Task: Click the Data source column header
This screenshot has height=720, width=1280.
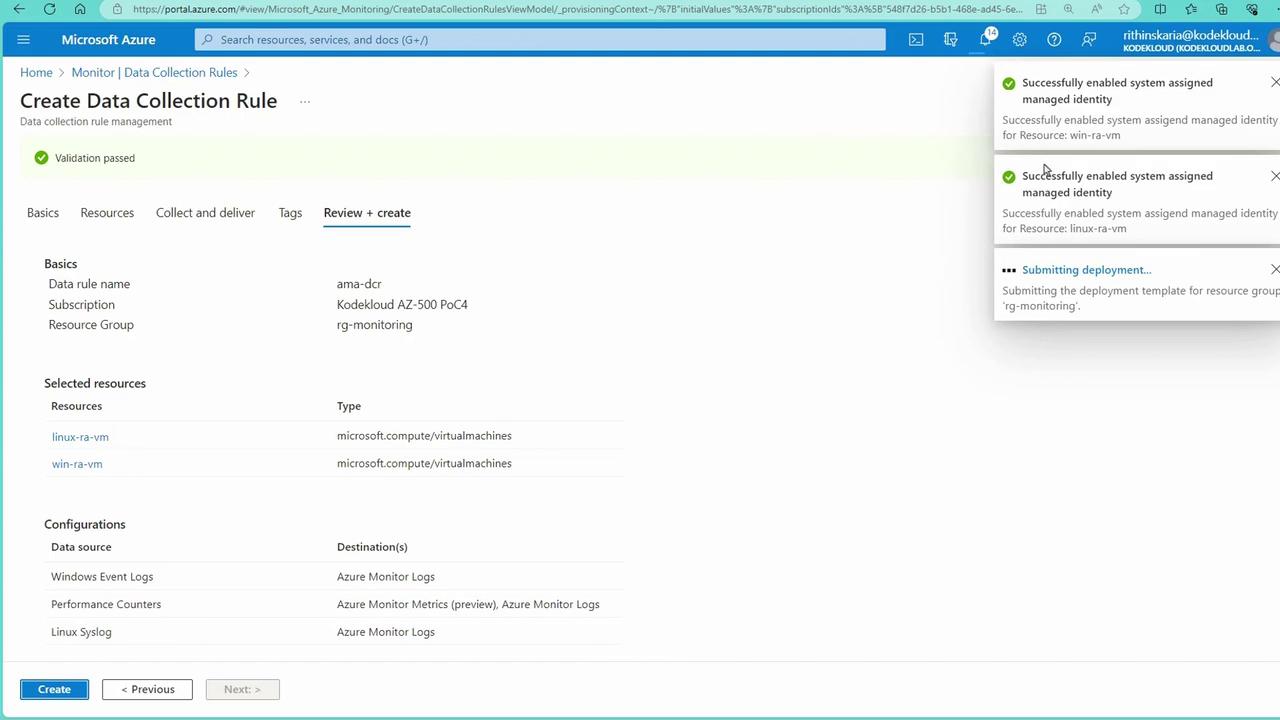Action: (x=81, y=547)
